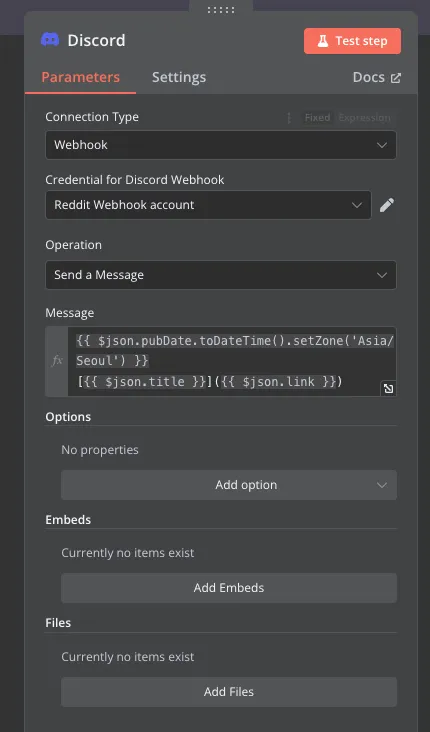The width and height of the screenshot is (430, 732).
Task: Open the Webhook connection type dropdown
Action: pos(221,145)
